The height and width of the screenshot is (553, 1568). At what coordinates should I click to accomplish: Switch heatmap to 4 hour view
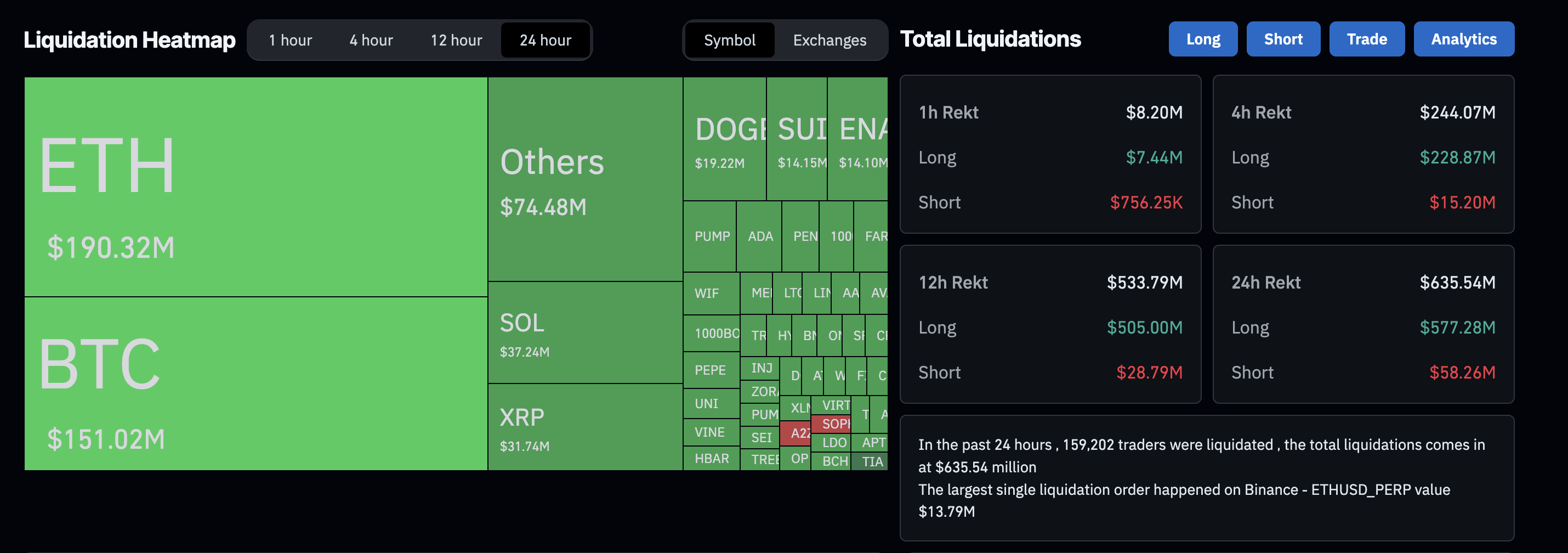pos(371,40)
